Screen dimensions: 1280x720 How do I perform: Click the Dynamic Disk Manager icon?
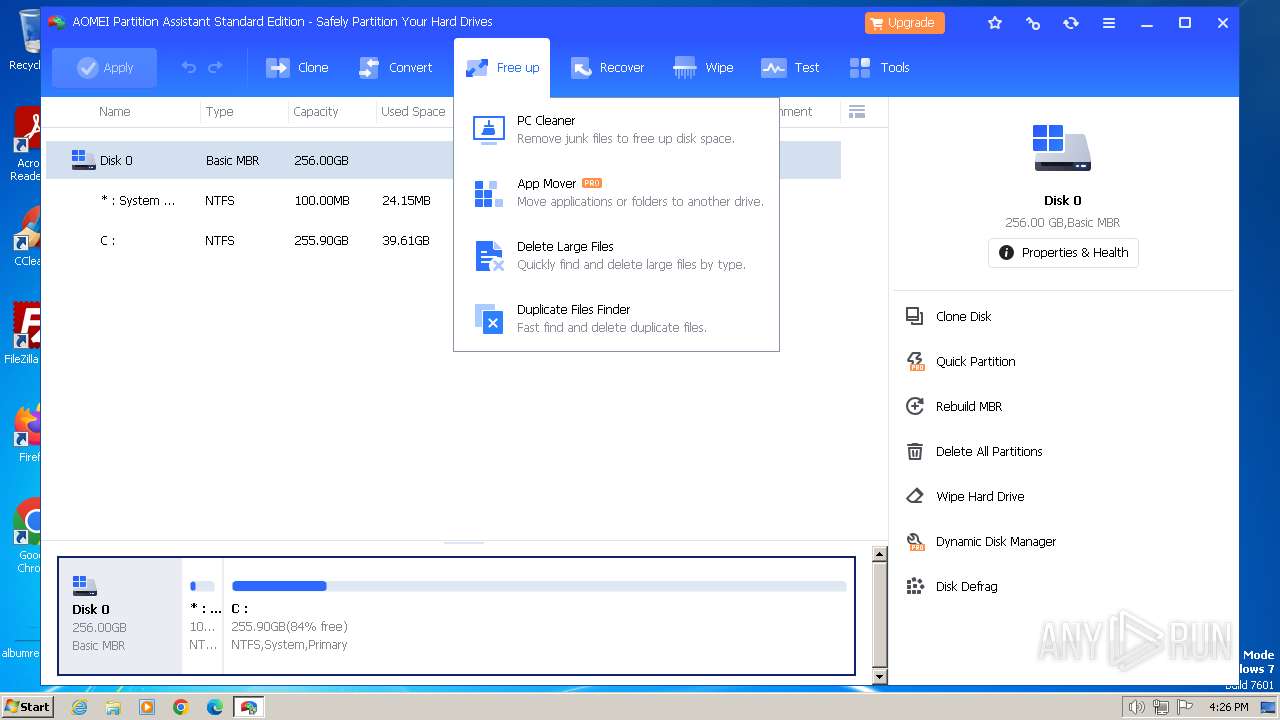click(x=915, y=541)
